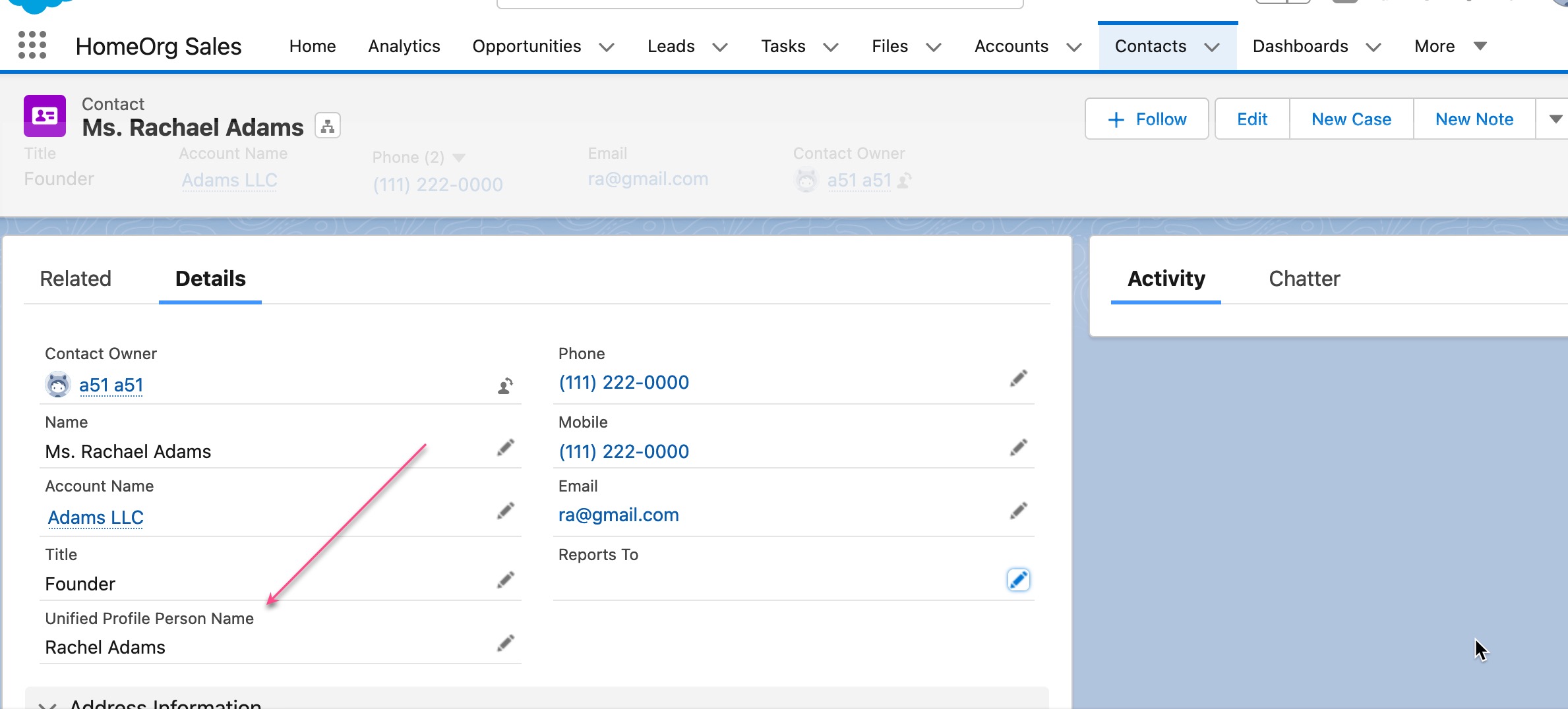
Task: Open Opportunities tab dropdown chevron
Action: (606, 47)
